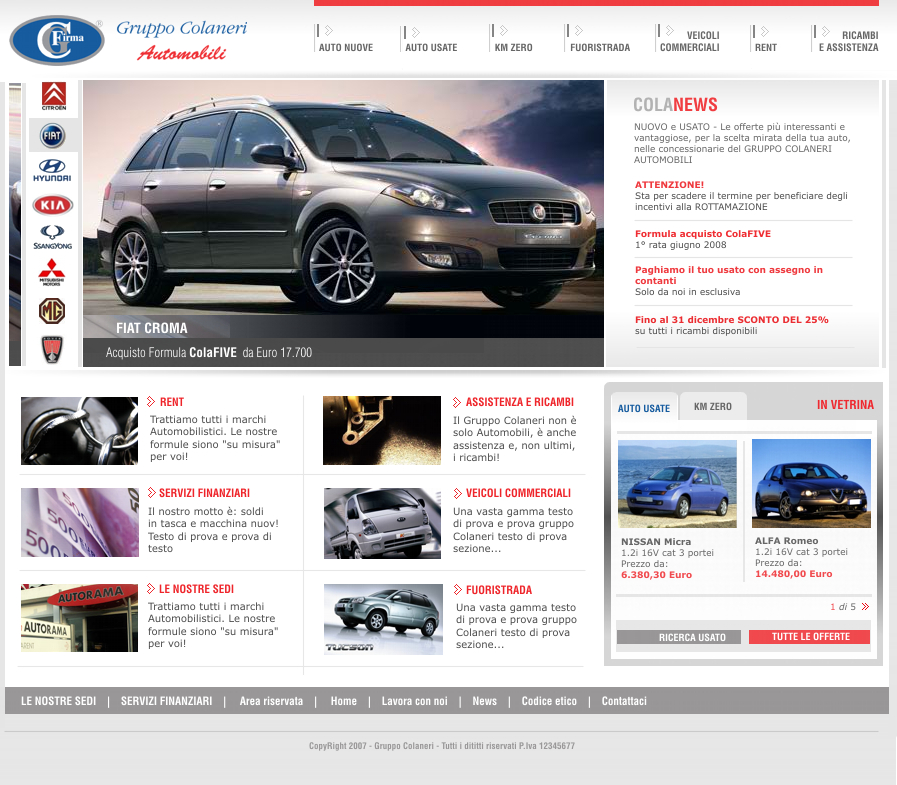Open the Servizi Finanziari section heading
The image size is (897, 785).
point(204,493)
